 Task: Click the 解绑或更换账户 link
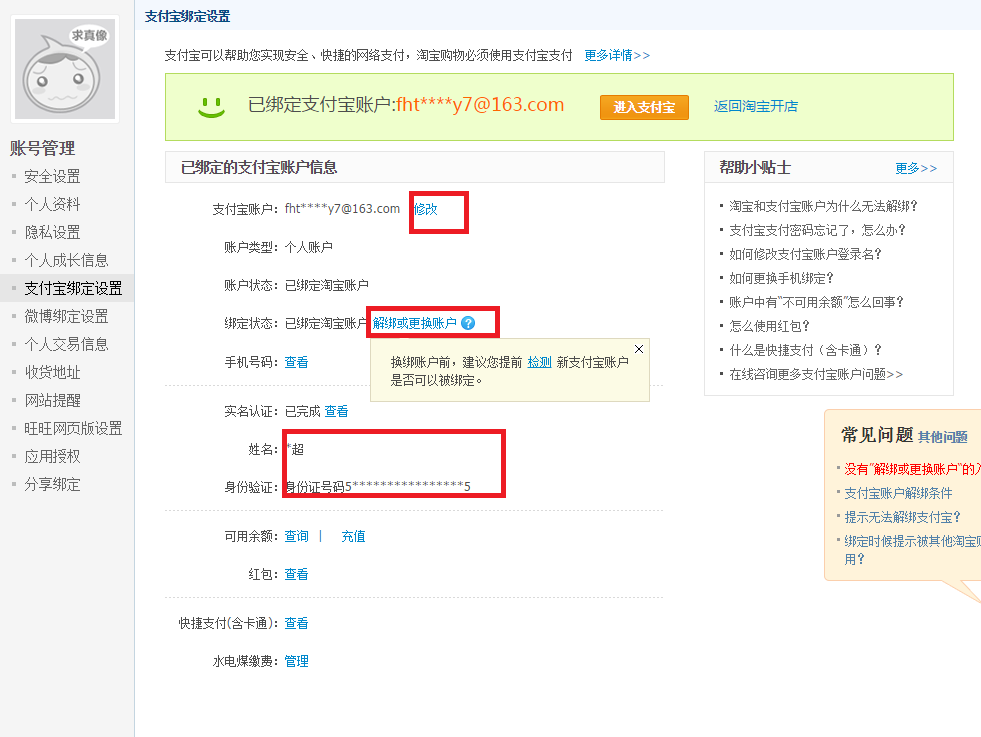(x=415, y=323)
